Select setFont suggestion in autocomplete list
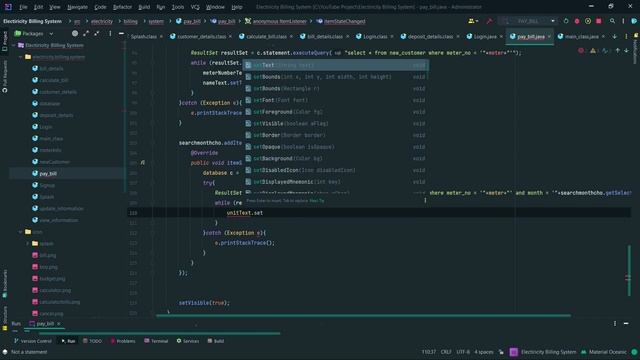640x360 pixels. tap(336, 100)
